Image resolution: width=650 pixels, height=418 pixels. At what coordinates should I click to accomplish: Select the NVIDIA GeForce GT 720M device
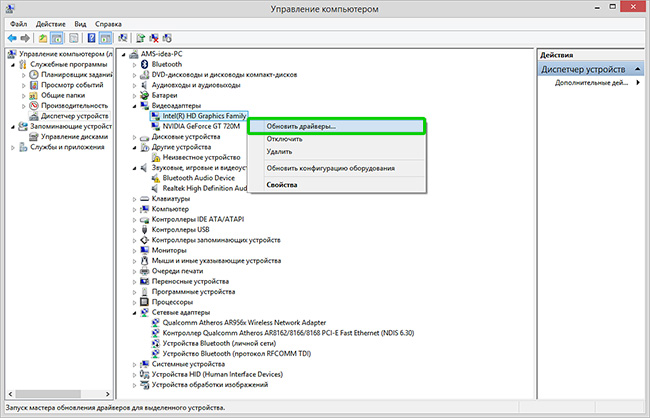coord(201,126)
